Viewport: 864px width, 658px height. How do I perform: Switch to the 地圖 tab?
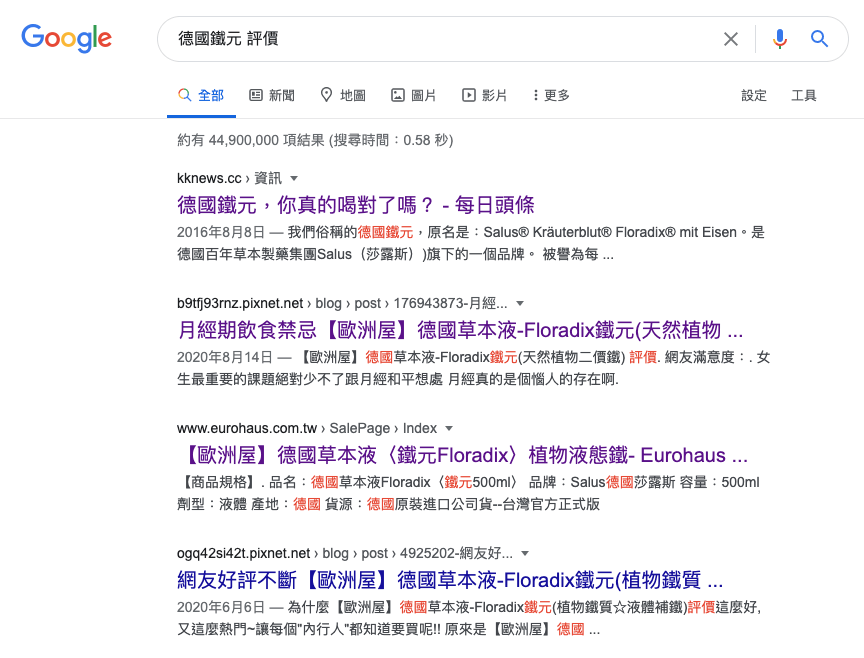point(343,95)
